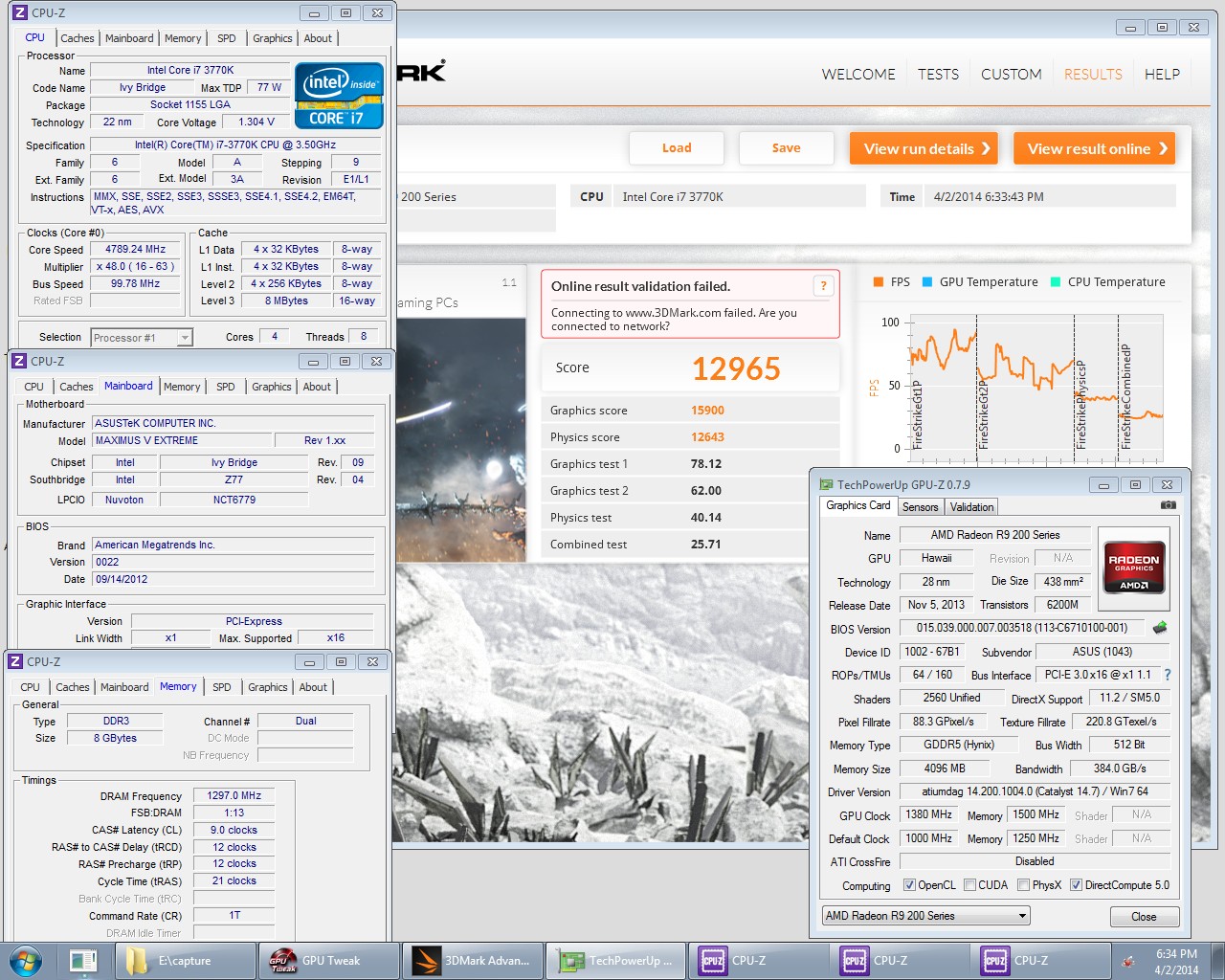This screenshot has width=1225, height=980.
Task: Click the GPU-Z BIOS Version field
Action: pos(1022,628)
